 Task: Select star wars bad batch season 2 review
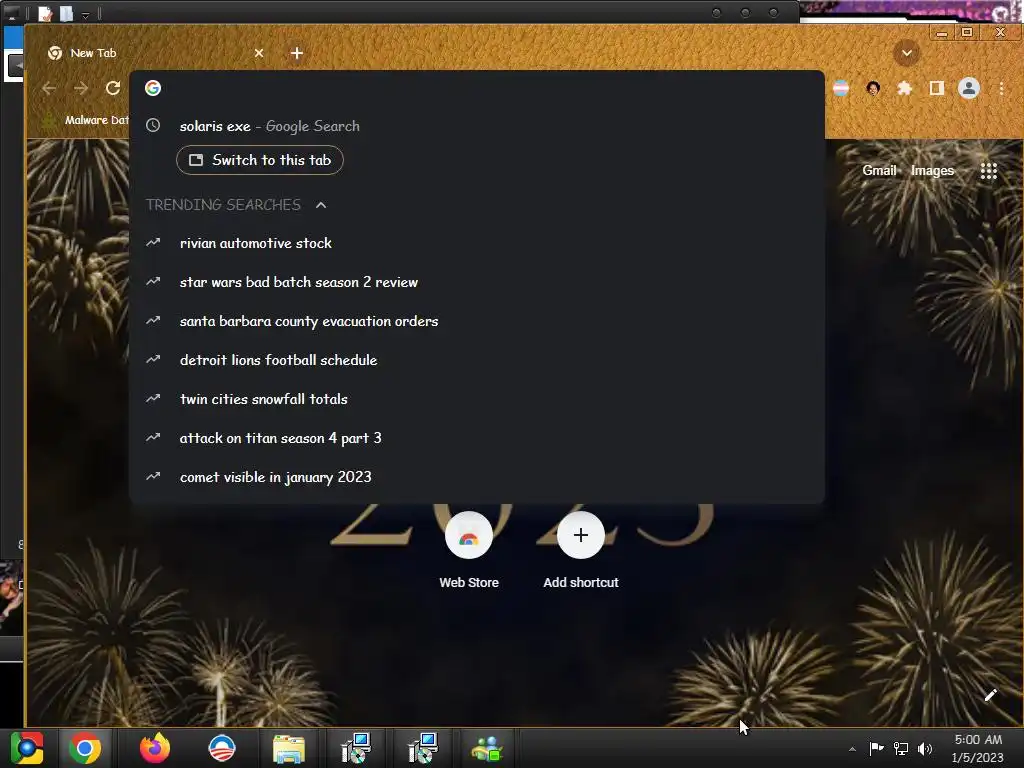coord(477,282)
